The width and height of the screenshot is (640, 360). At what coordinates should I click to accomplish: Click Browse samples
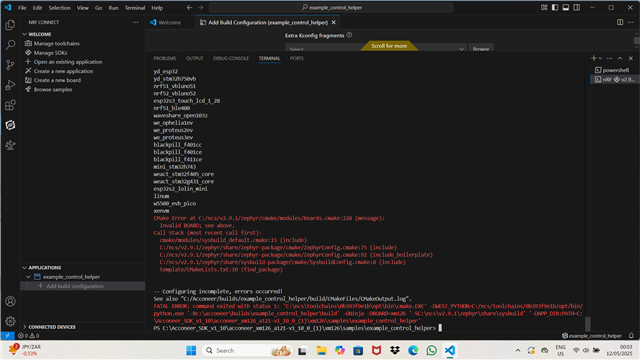click(53, 89)
